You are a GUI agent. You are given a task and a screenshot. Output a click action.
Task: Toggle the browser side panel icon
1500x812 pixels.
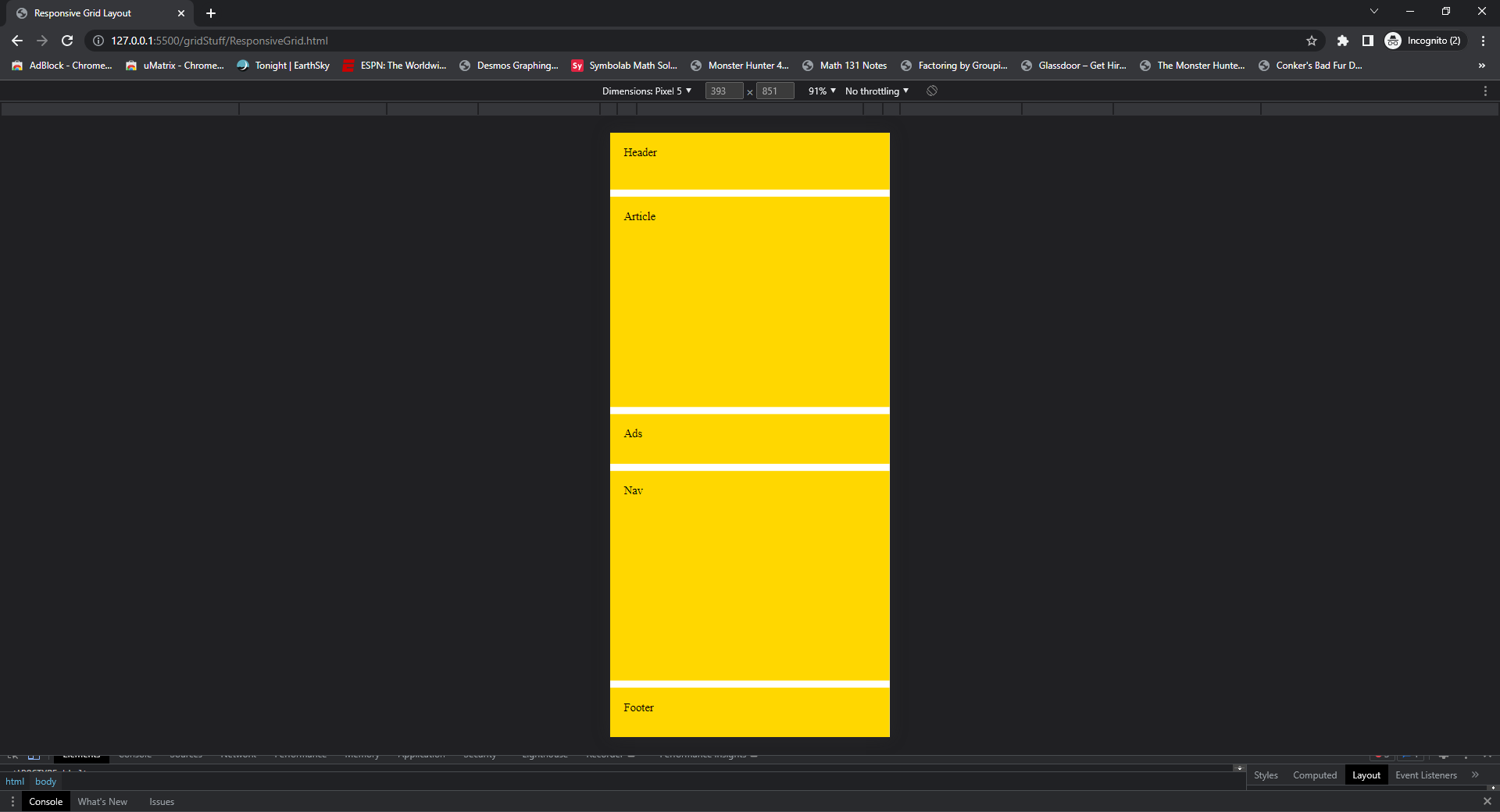click(1368, 41)
